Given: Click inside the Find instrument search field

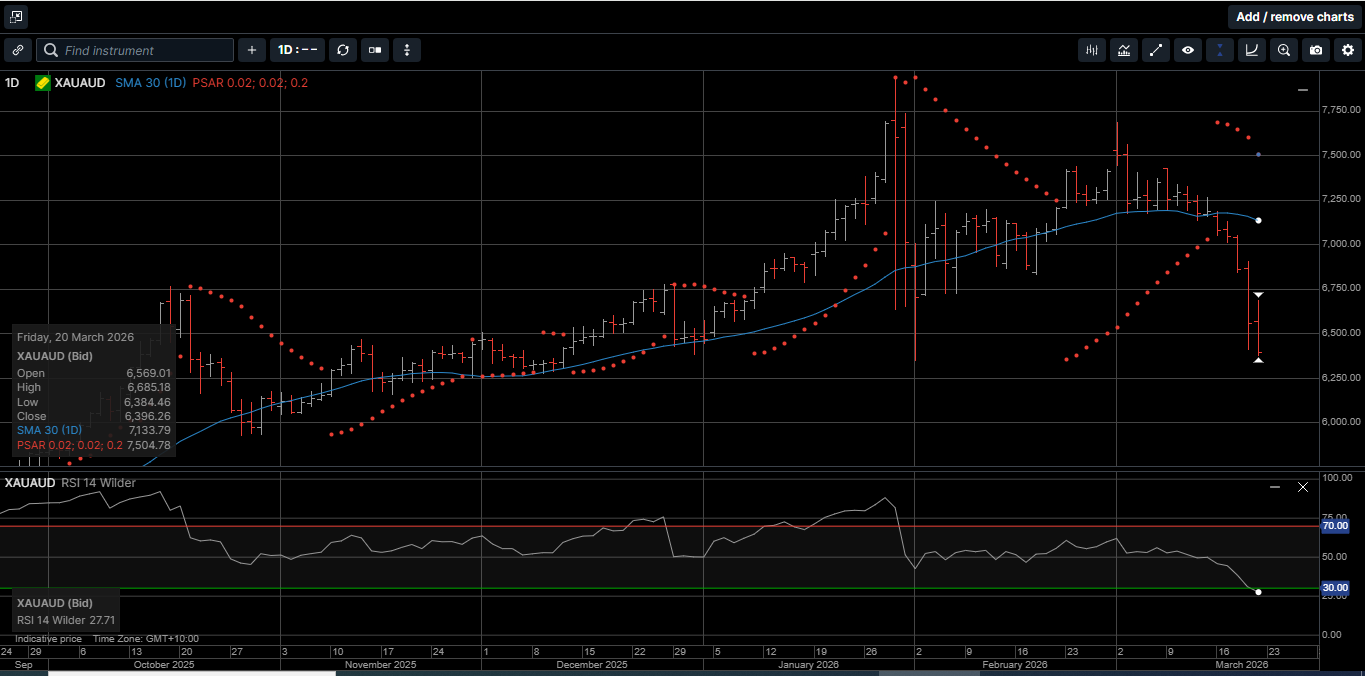Looking at the screenshot, I should [x=135, y=50].
